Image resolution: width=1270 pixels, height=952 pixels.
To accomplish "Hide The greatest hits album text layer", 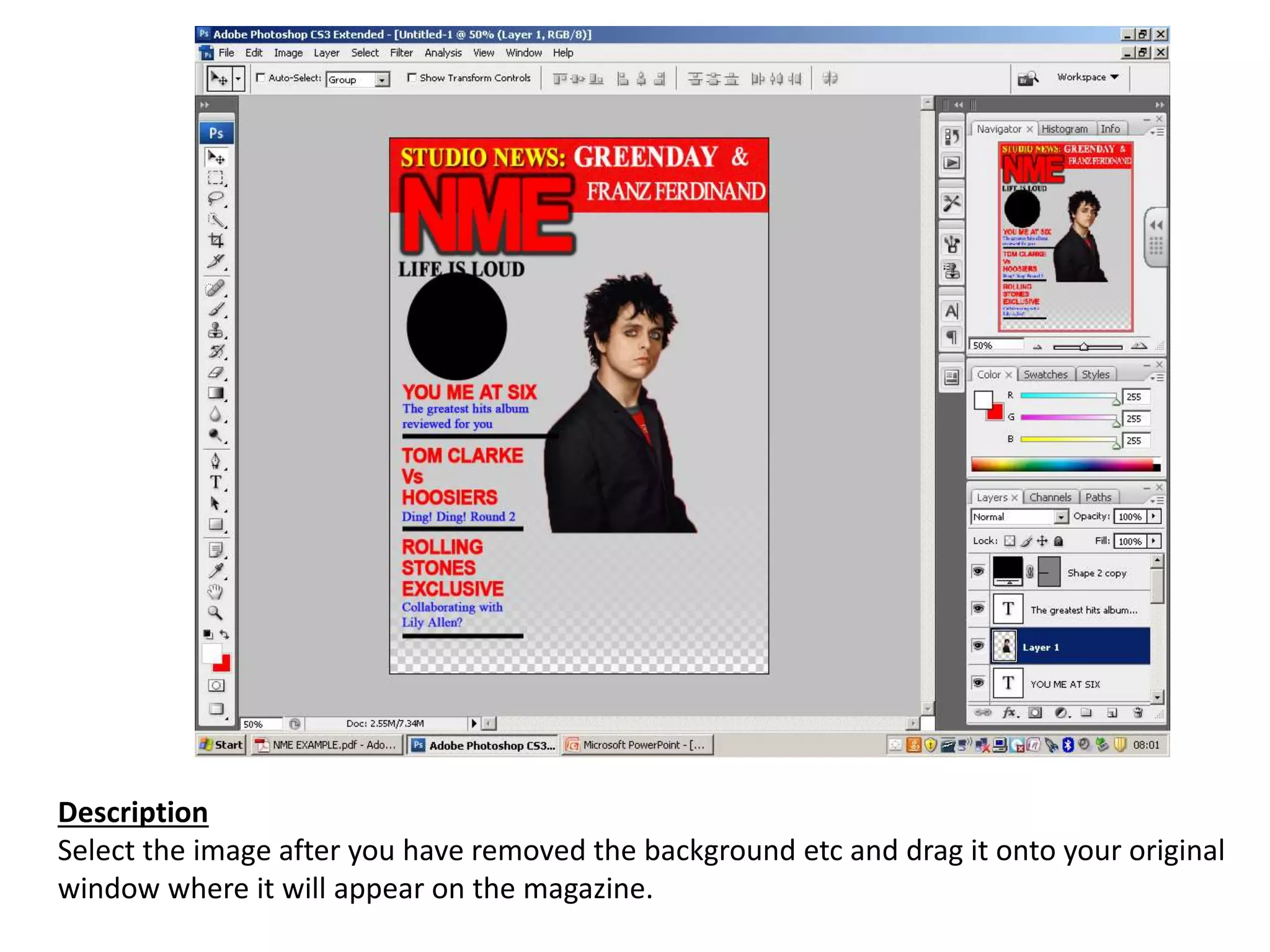I will 979,608.
